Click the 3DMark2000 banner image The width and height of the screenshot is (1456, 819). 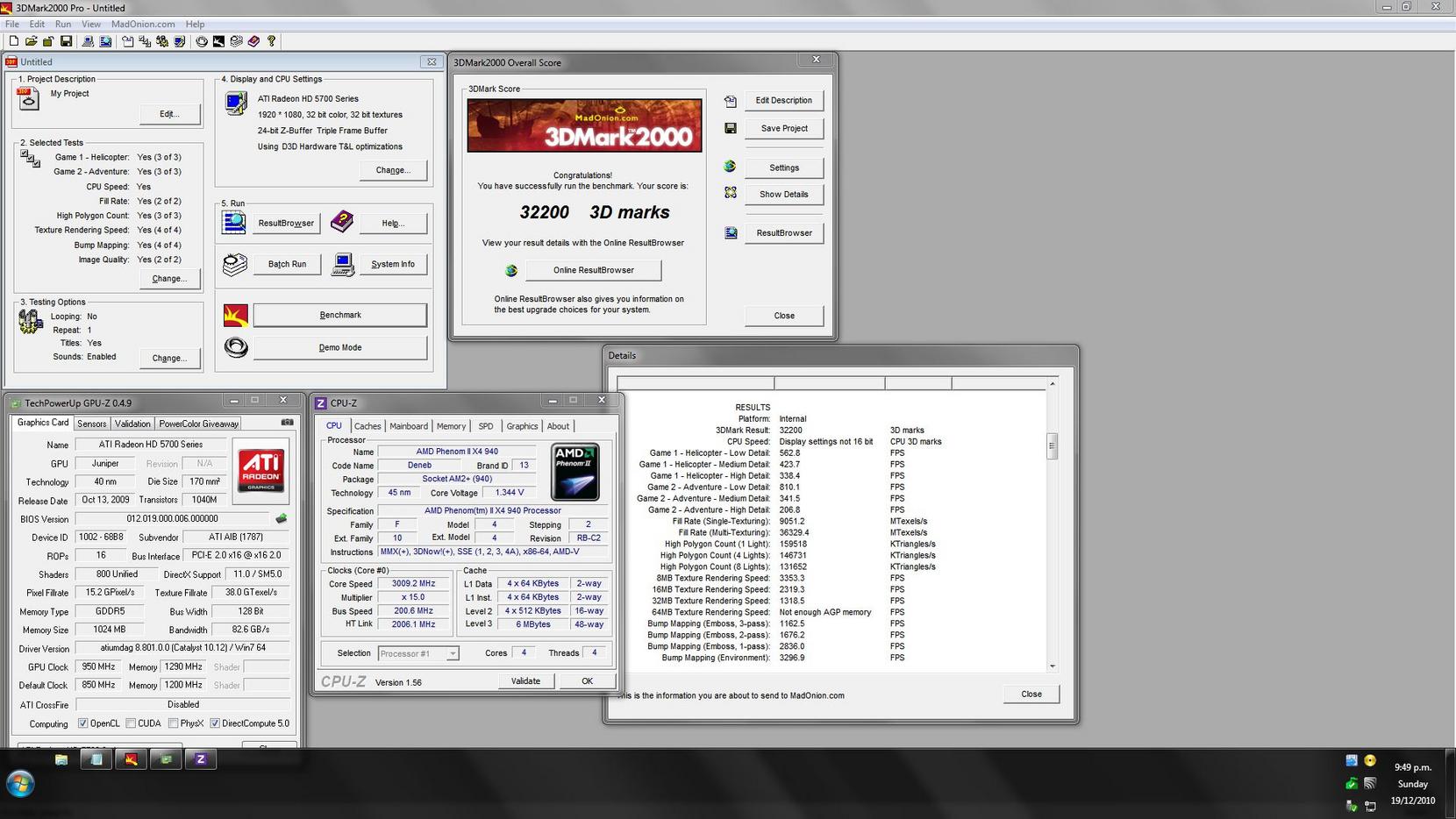pos(584,125)
